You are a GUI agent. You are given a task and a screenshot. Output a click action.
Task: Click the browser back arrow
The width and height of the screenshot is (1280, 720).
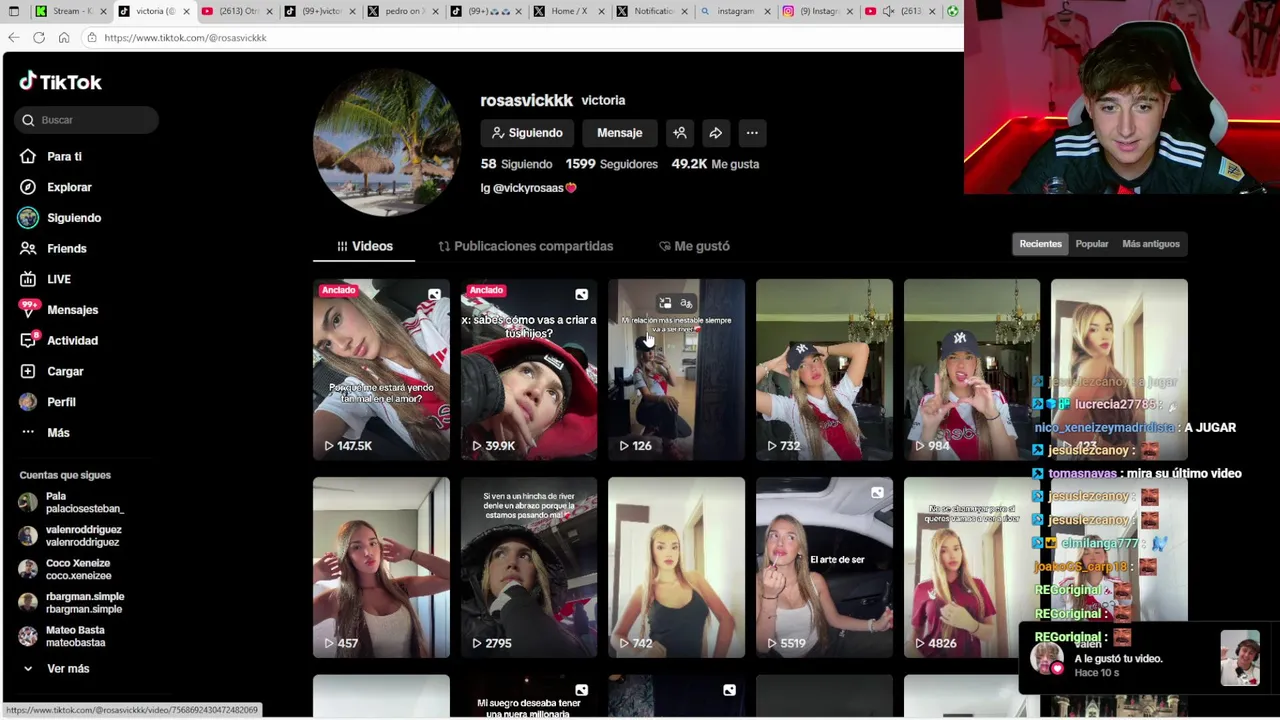13,38
